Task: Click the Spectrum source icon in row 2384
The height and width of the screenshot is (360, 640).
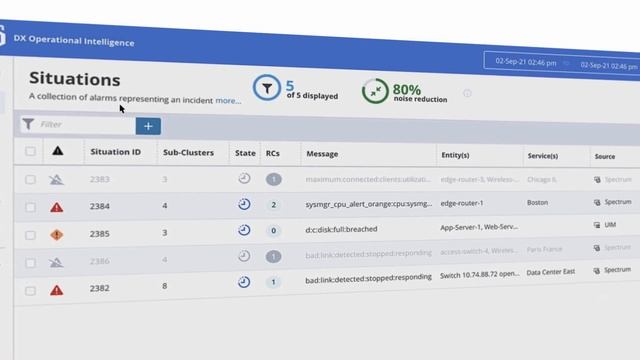Action: 597,202
